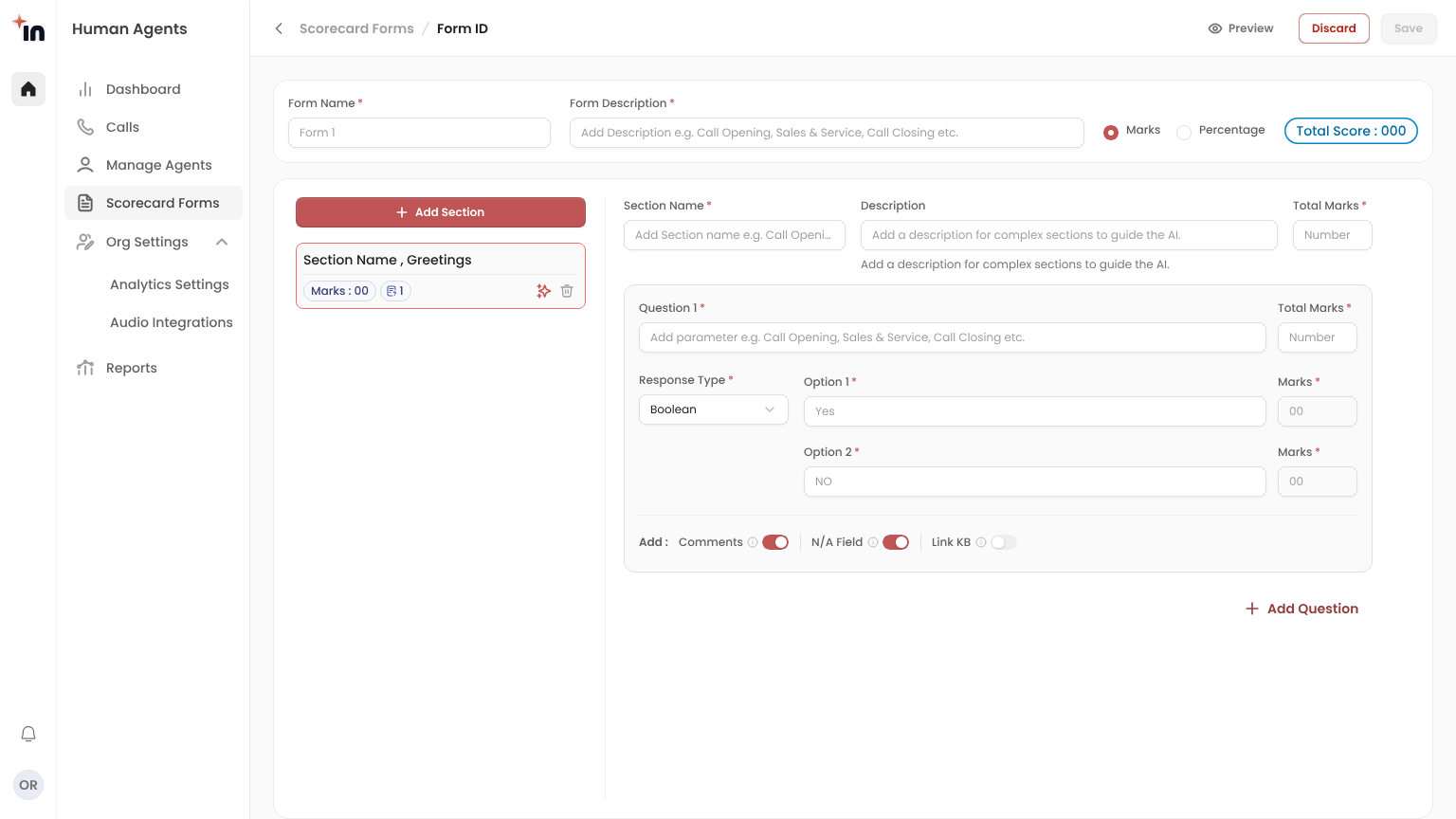Turn off the Comments toggle
1456x819 pixels.
775,542
